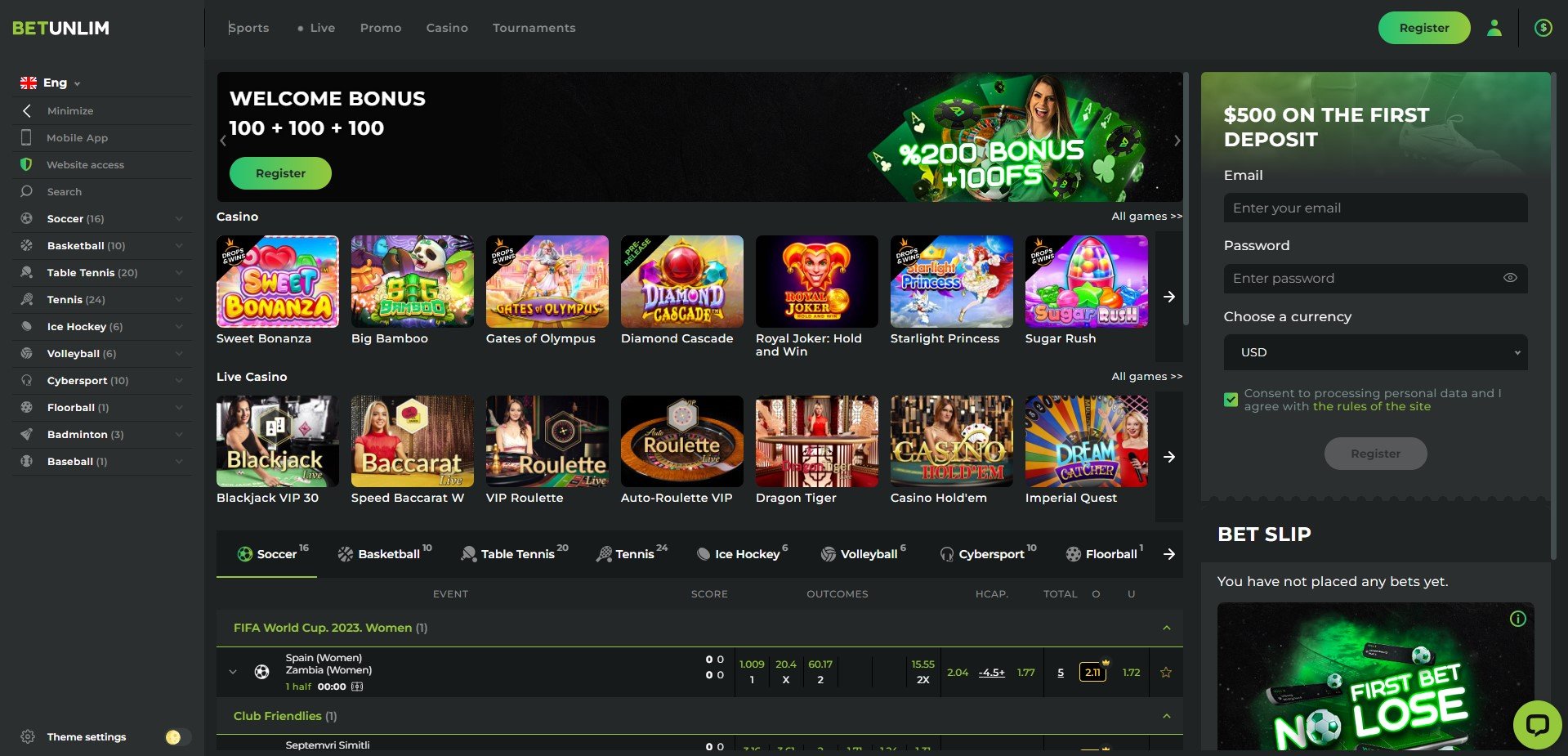The image size is (1568, 756).
Task: Click the Cybersport headset sidebar icon
Action: tap(26, 380)
